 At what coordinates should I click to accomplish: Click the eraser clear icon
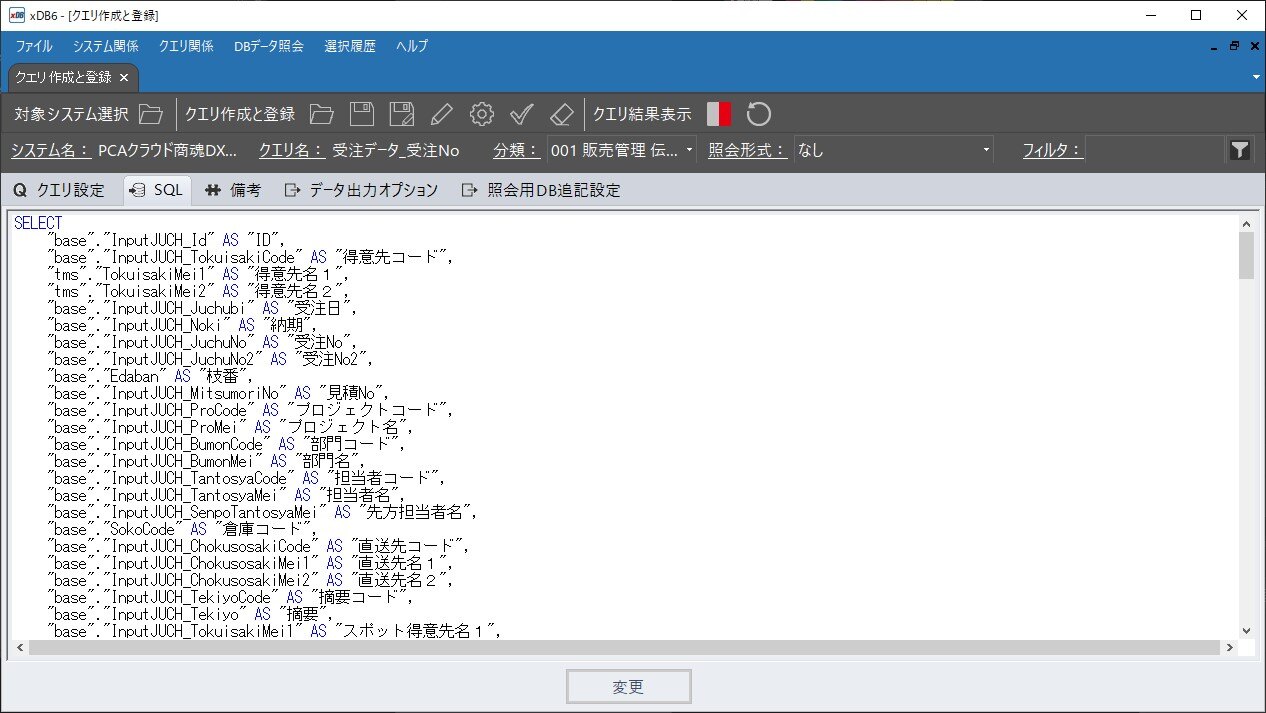561,114
